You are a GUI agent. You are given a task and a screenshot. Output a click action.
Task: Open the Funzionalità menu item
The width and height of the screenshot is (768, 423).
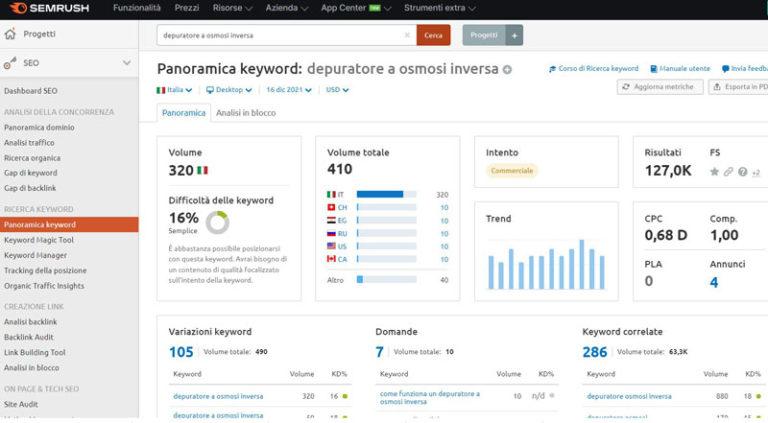coord(137,8)
